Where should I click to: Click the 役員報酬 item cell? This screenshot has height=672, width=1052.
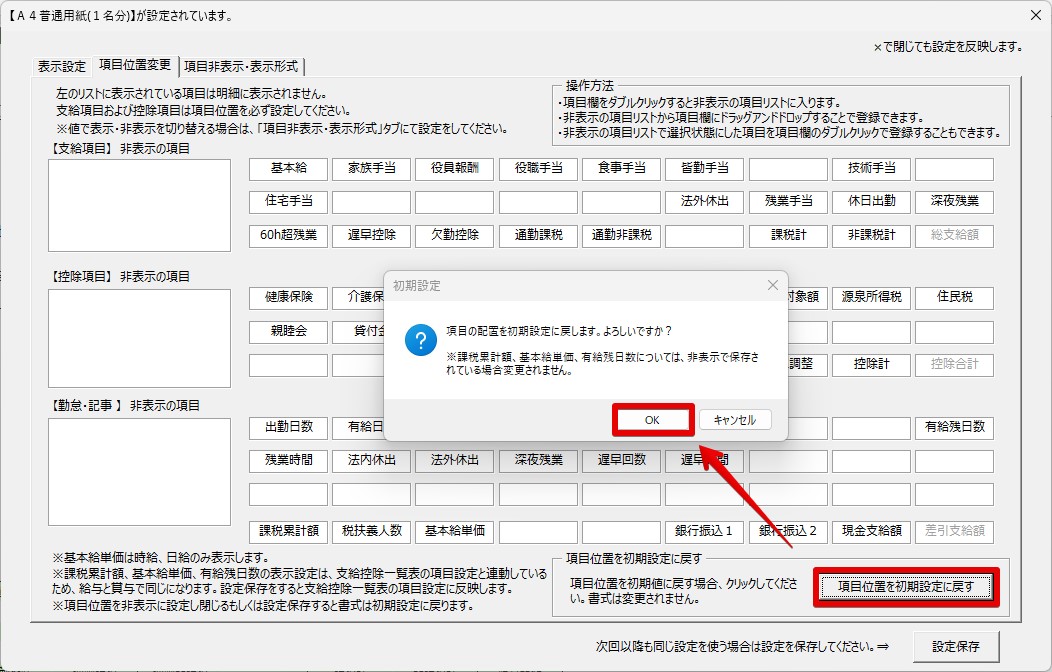coord(454,169)
